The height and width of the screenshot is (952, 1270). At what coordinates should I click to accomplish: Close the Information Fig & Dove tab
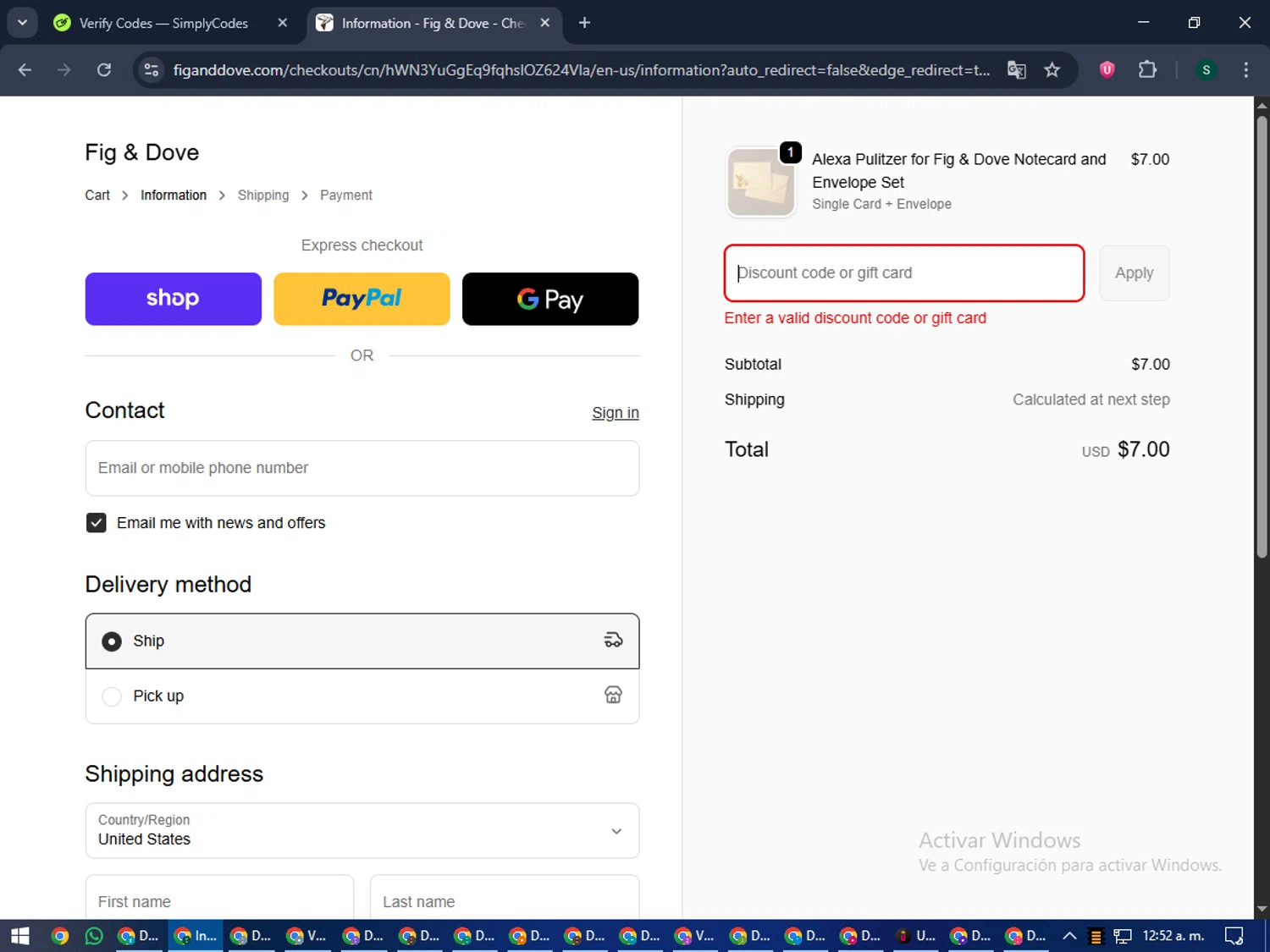click(545, 23)
